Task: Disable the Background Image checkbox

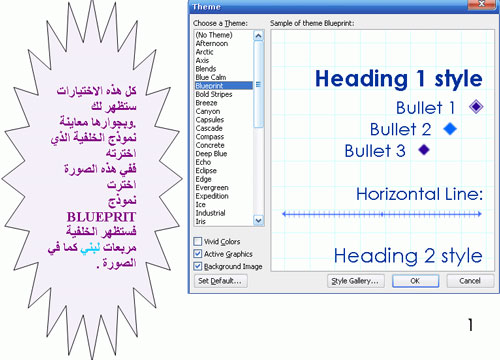Action: [x=198, y=266]
